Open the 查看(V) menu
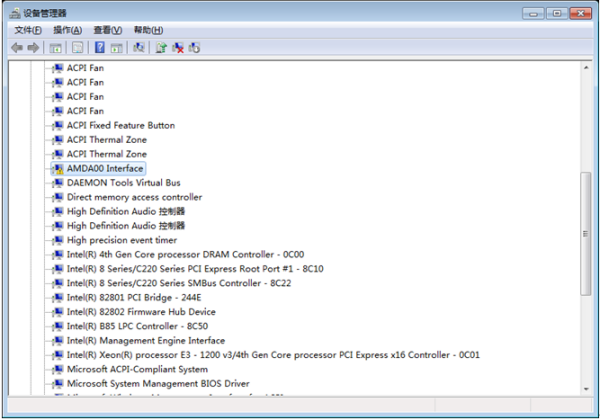This screenshot has height=420, width=600. [x=108, y=30]
